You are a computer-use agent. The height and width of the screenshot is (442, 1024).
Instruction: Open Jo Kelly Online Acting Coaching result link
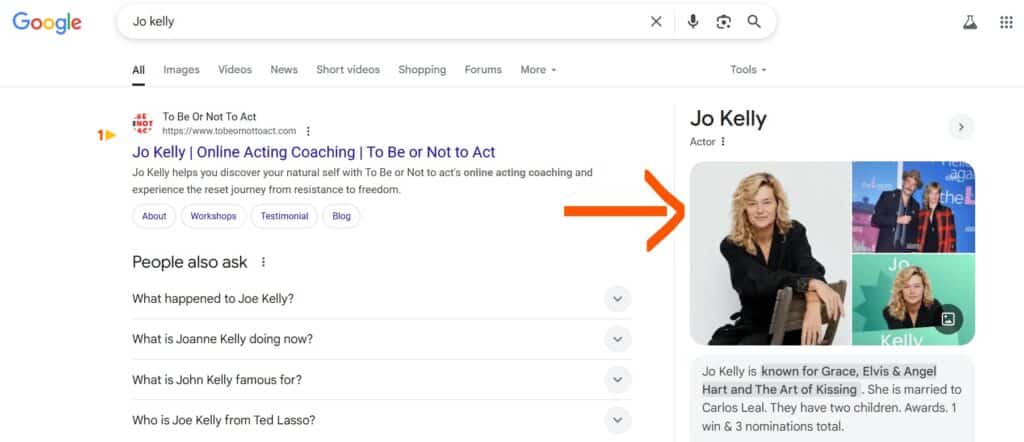[313, 152]
